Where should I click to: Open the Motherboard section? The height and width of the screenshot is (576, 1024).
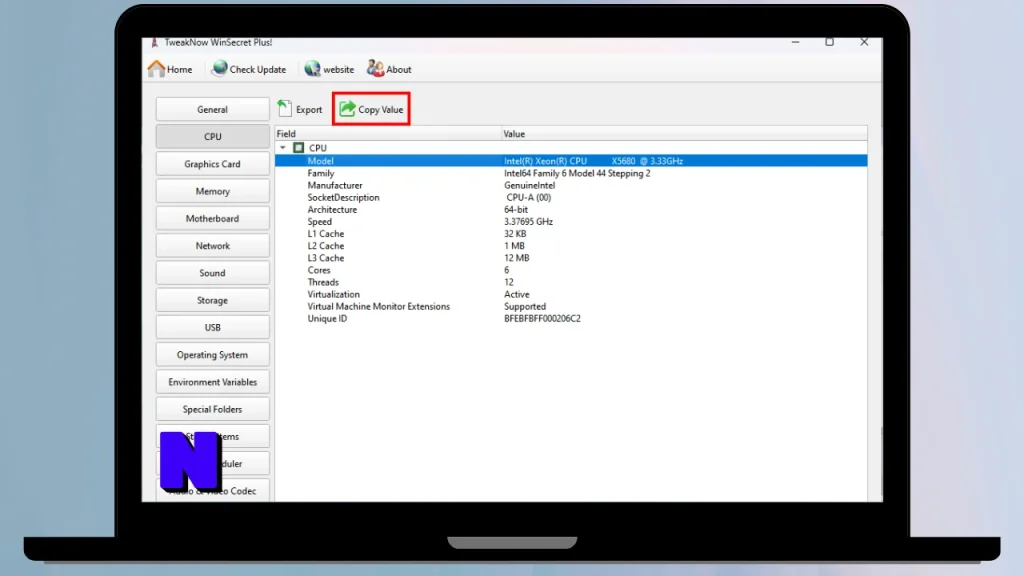point(212,219)
